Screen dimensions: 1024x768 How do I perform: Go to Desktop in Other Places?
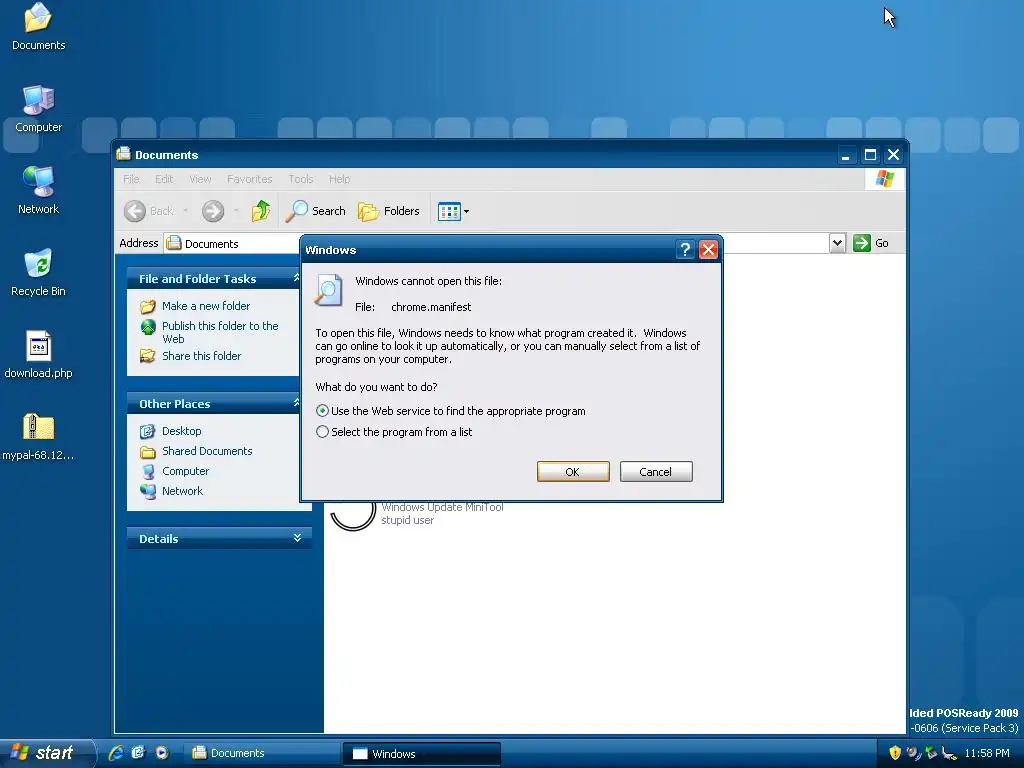pyautogui.click(x=182, y=431)
